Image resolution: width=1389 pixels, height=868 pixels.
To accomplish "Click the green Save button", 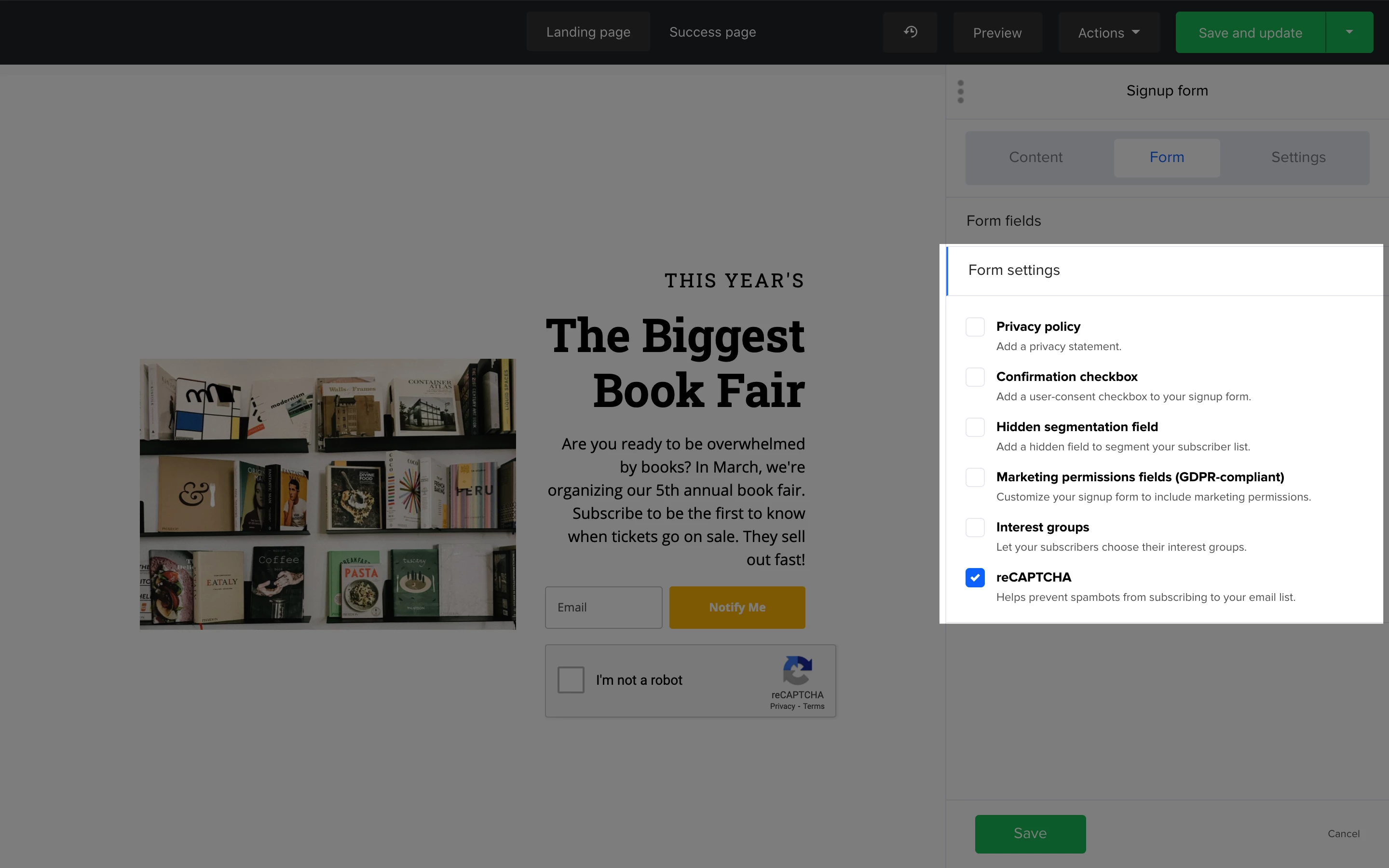I will 1030,834.
